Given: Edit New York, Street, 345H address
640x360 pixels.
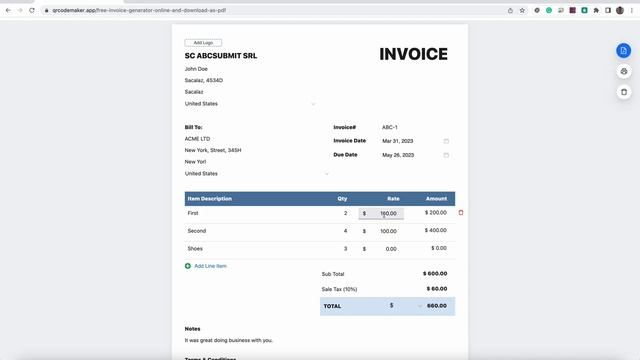Looking at the screenshot, I should coord(213,150).
